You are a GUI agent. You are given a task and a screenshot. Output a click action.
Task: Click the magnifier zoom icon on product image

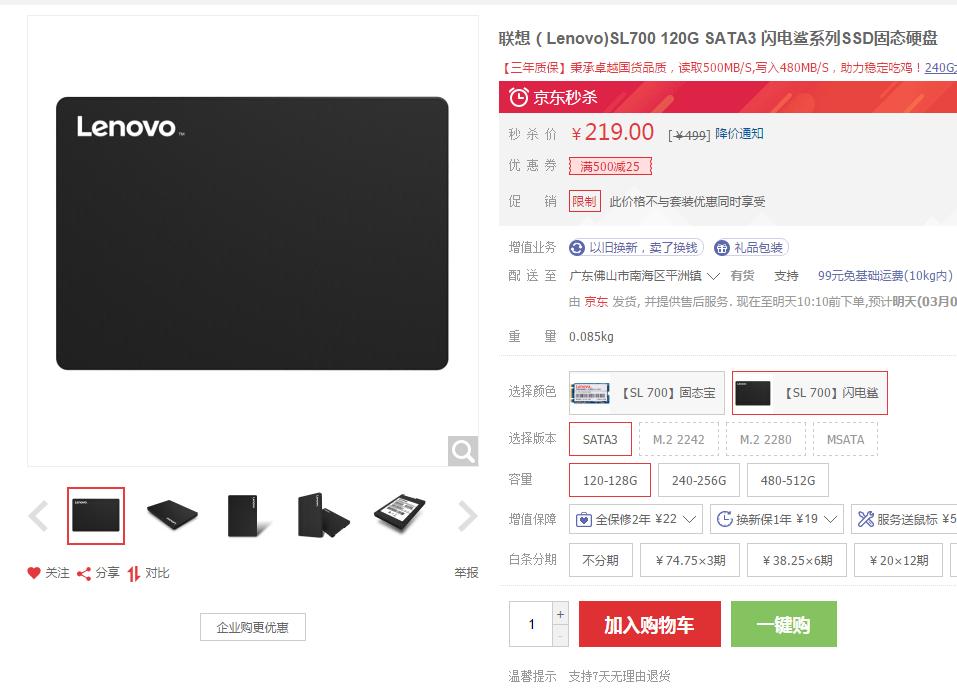point(463,451)
